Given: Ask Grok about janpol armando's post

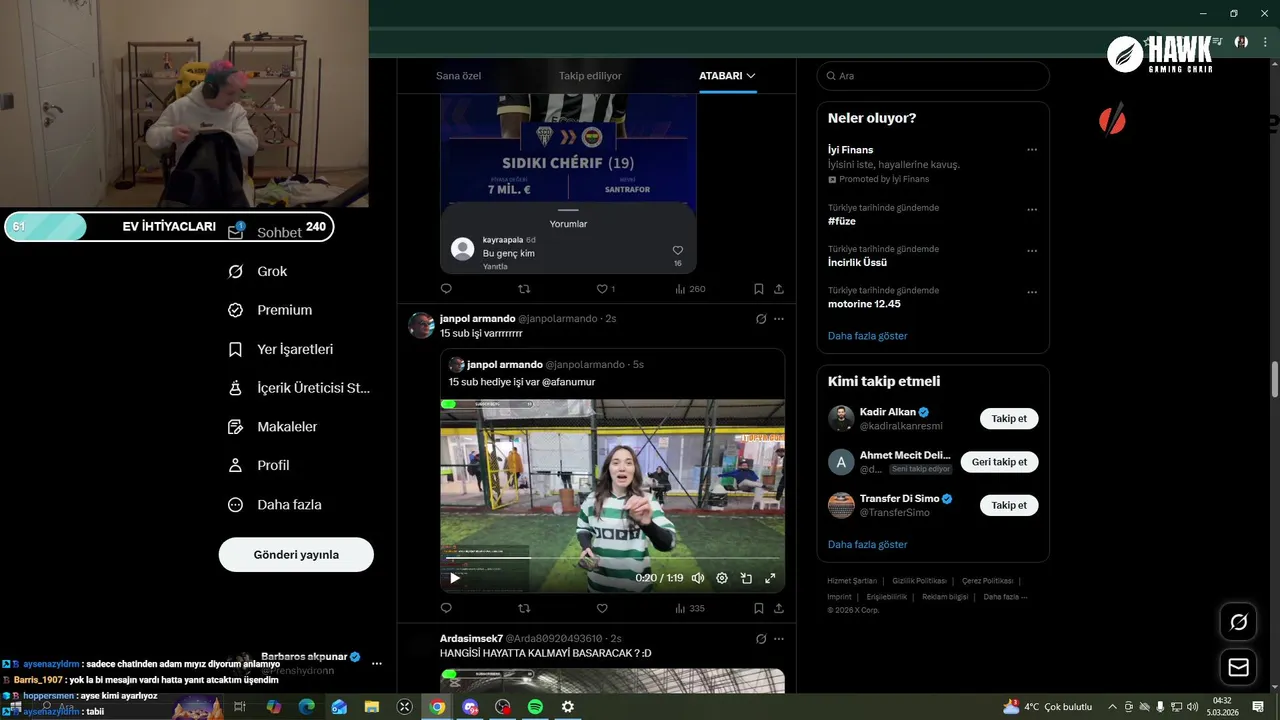Looking at the screenshot, I should pyautogui.click(x=761, y=319).
